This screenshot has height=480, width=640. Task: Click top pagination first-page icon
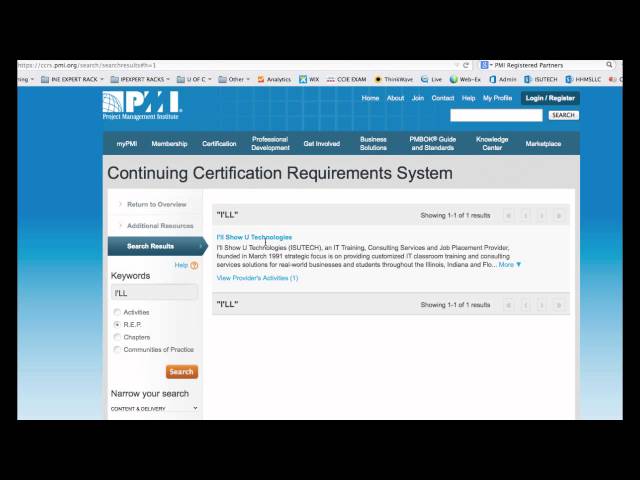[x=508, y=216]
